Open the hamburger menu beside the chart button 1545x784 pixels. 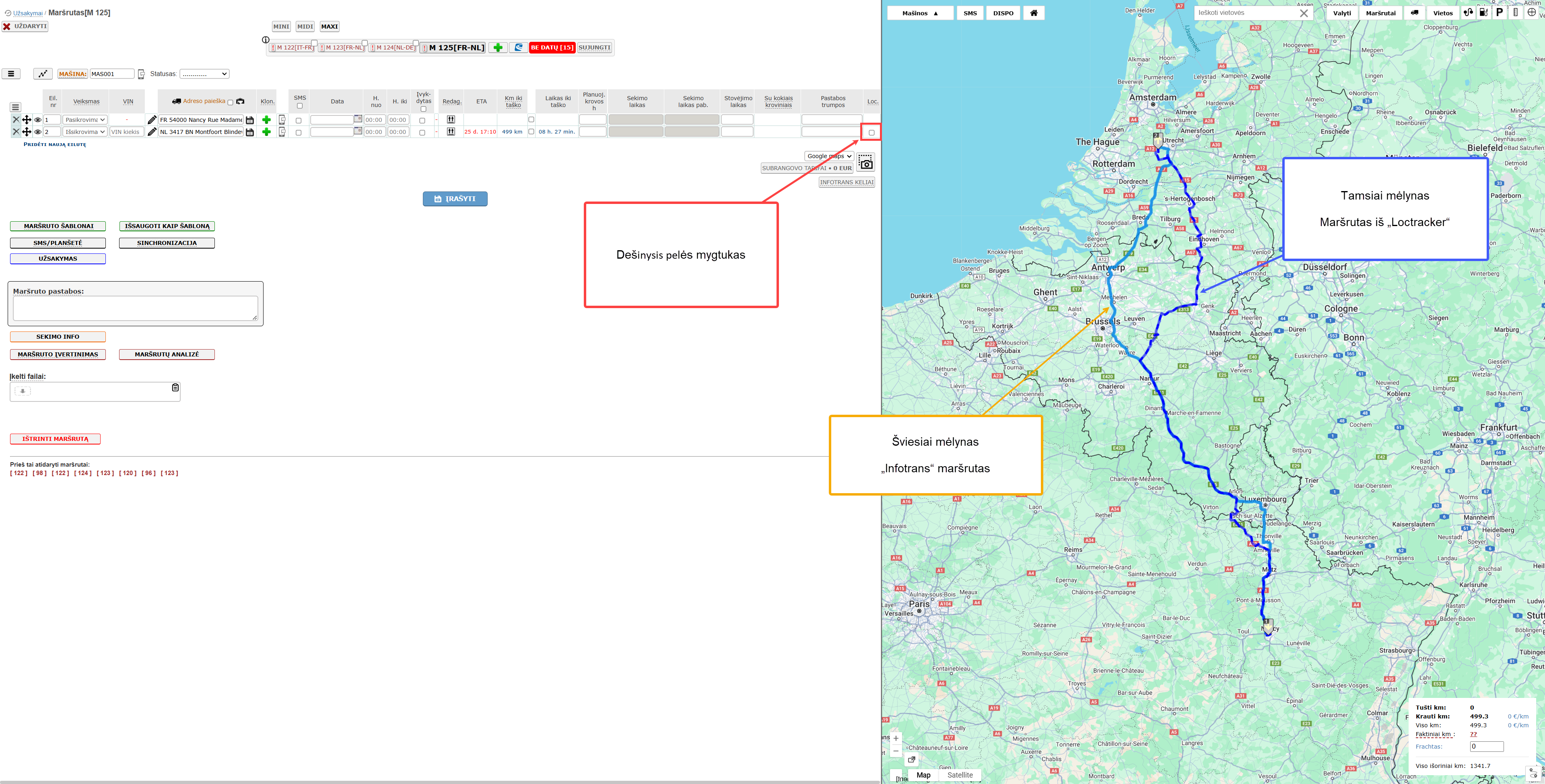click(x=11, y=74)
